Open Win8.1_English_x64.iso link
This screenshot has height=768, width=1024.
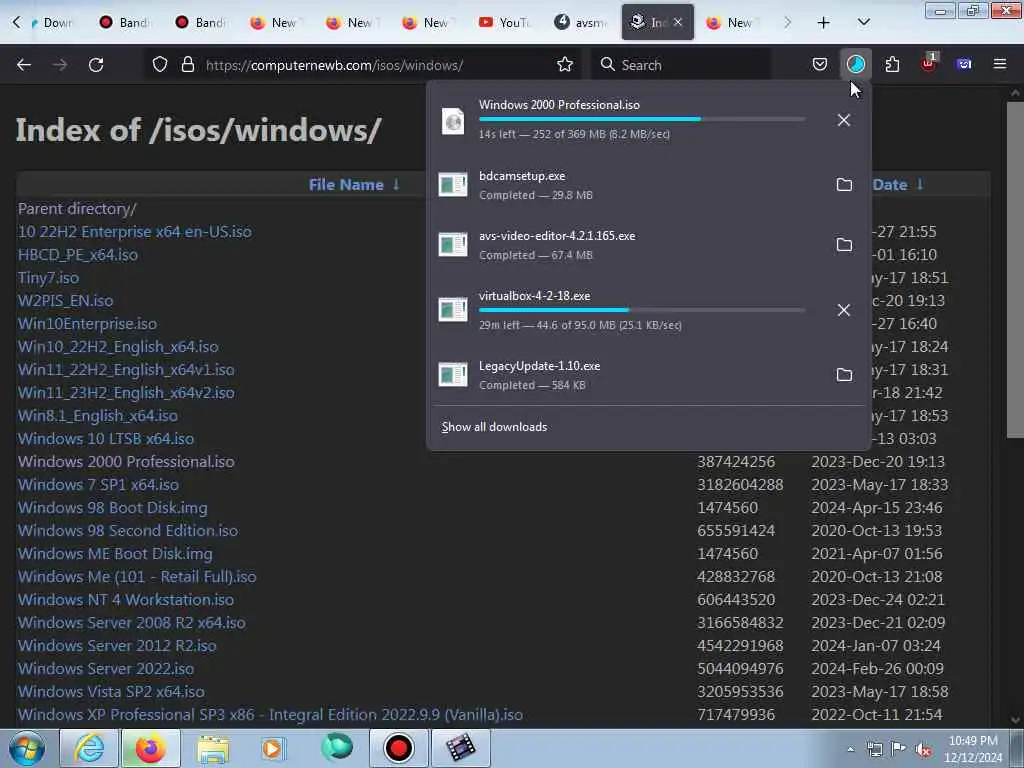coord(98,416)
